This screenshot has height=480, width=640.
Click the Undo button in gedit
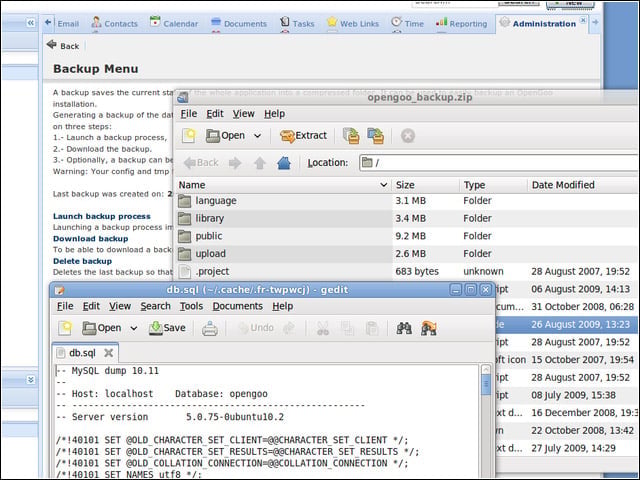pos(256,328)
